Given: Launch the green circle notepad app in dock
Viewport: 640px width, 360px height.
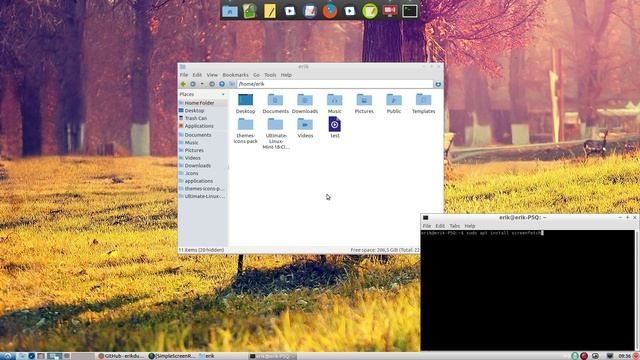Looking at the screenshot, I should pos(370,11).
